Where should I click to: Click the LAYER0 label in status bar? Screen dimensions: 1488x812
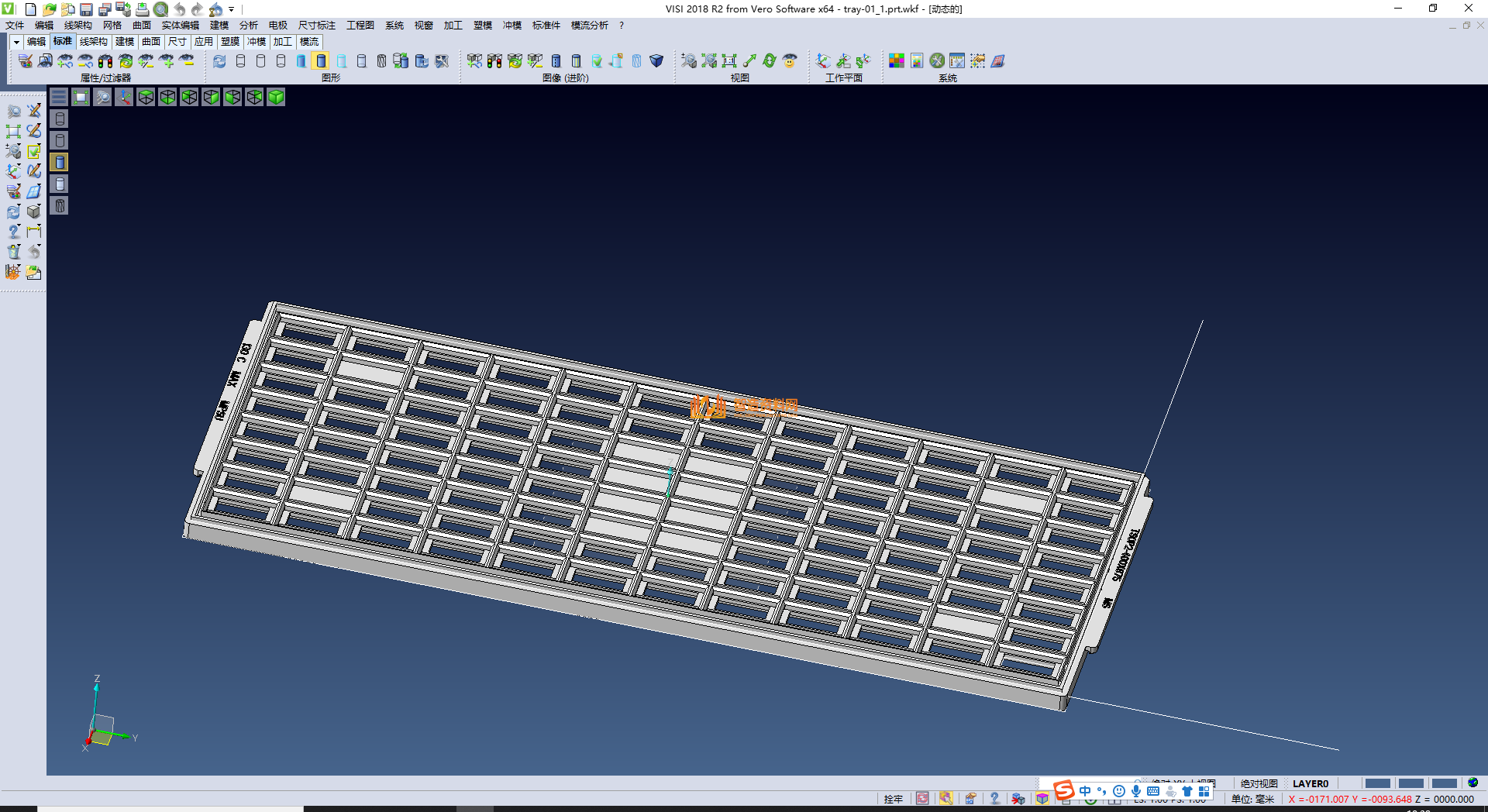pos(1310,783)
